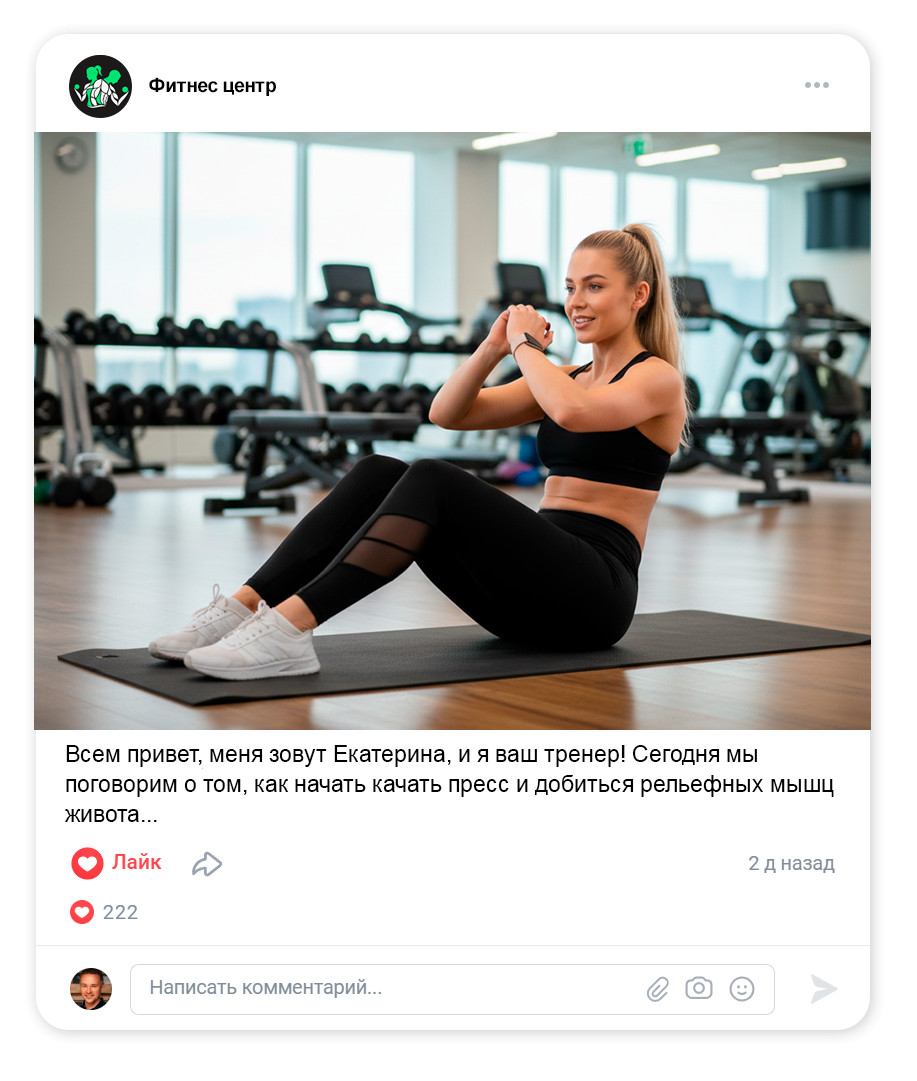Open the three-dot post options menu
Viewport: 917px width, 1081px height.
817,85
